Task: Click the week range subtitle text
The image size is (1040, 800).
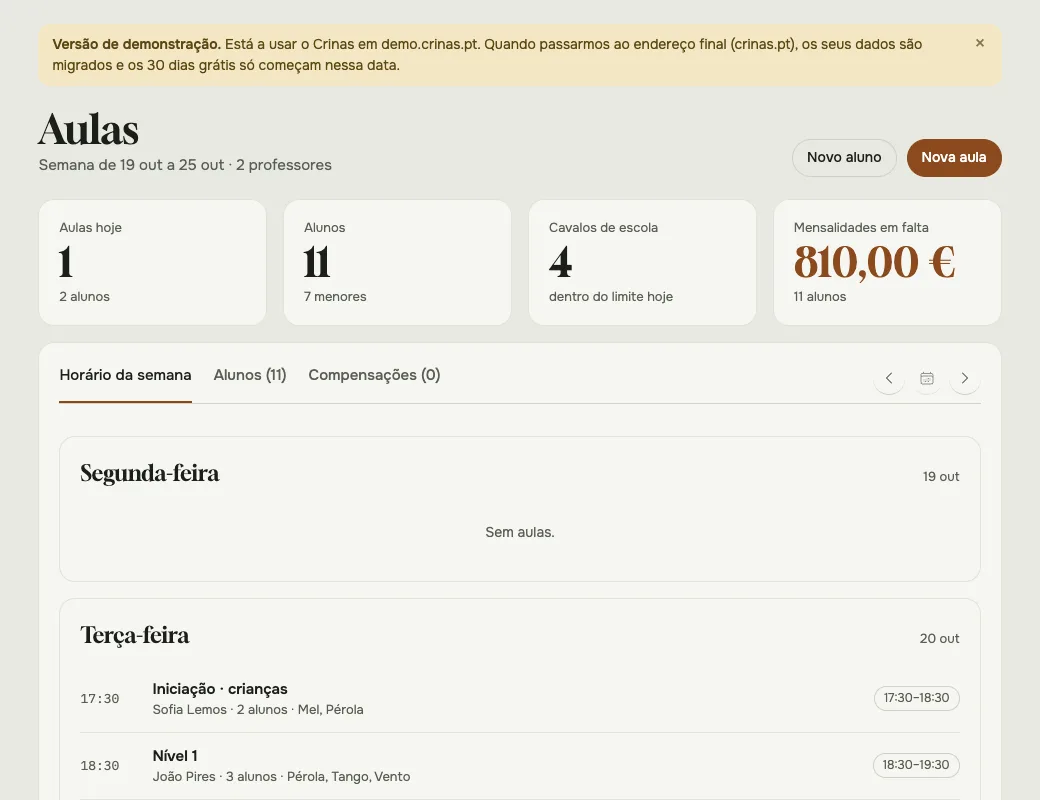Action: tap(185, 165)
